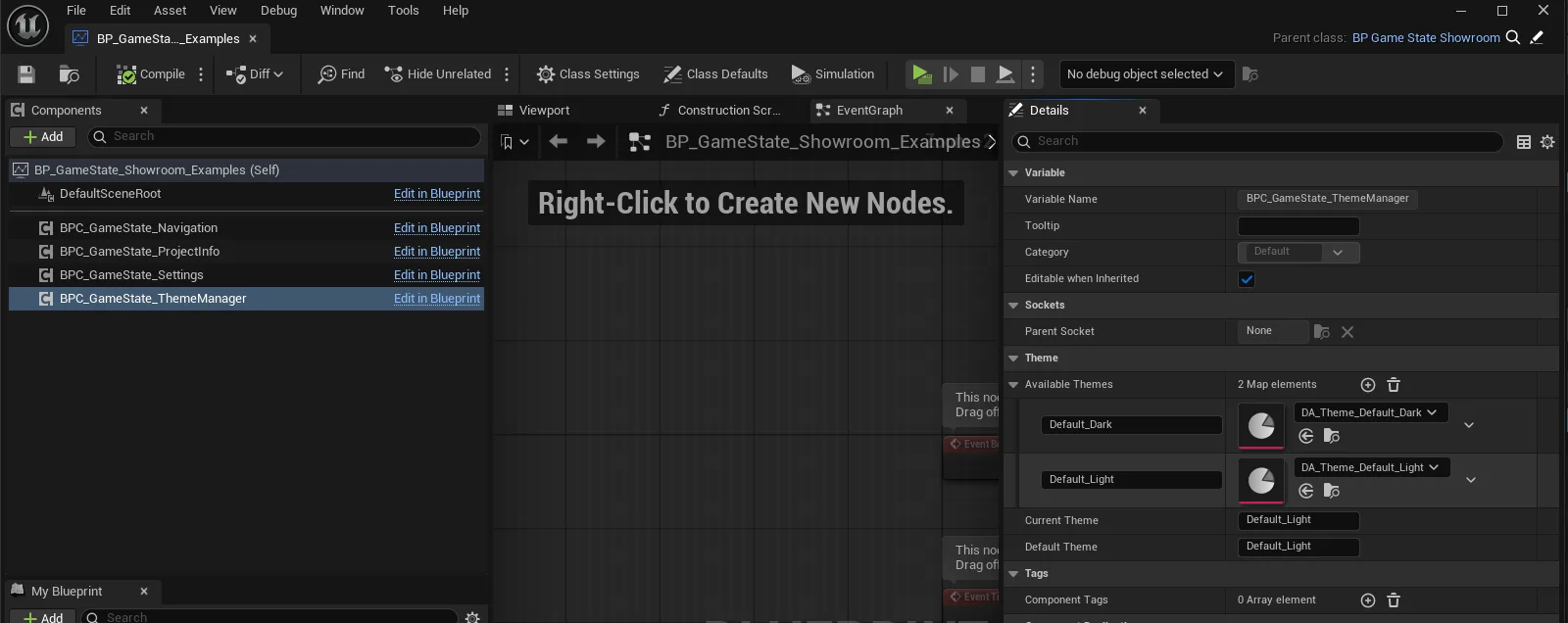The image size is (1568, 623).
Task: Edit BPC_GameState_ProjectInfo in Blueprint
Action: coord(437,252)
